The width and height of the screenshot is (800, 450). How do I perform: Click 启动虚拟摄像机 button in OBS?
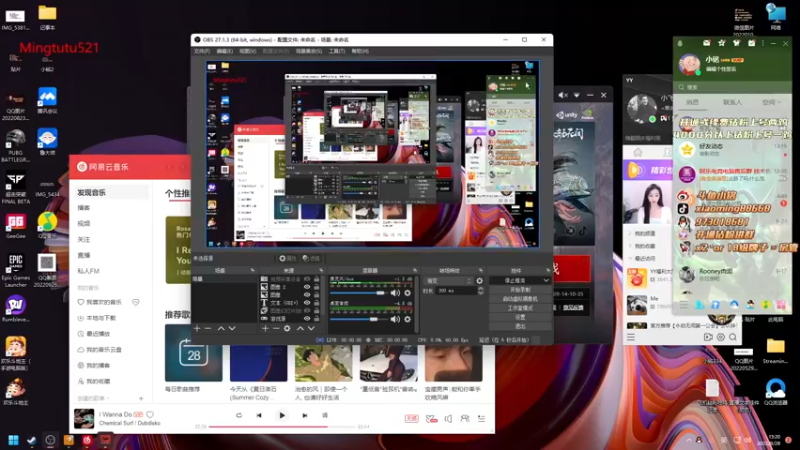coord(520,299)
